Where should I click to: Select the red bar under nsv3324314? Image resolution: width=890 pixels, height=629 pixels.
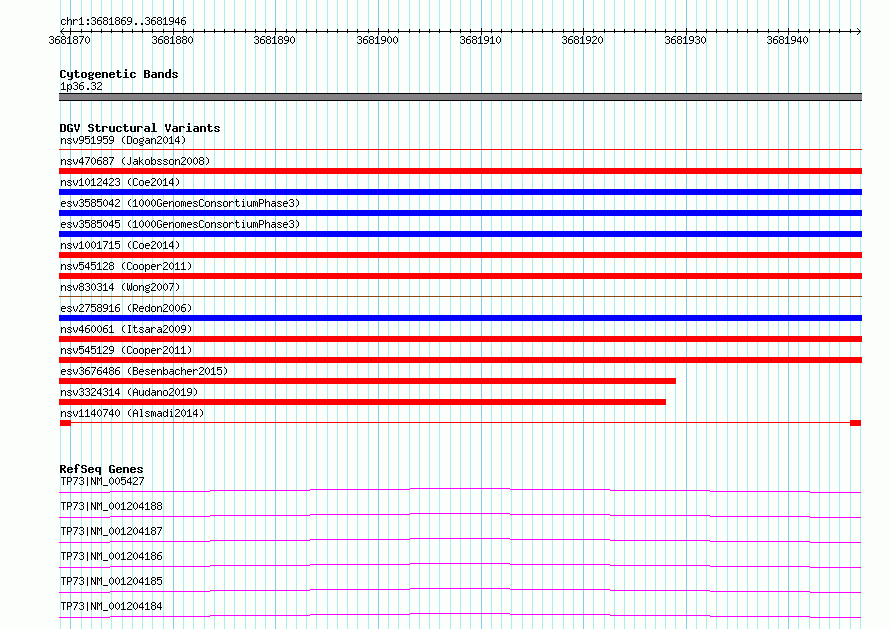click(362, 402)
